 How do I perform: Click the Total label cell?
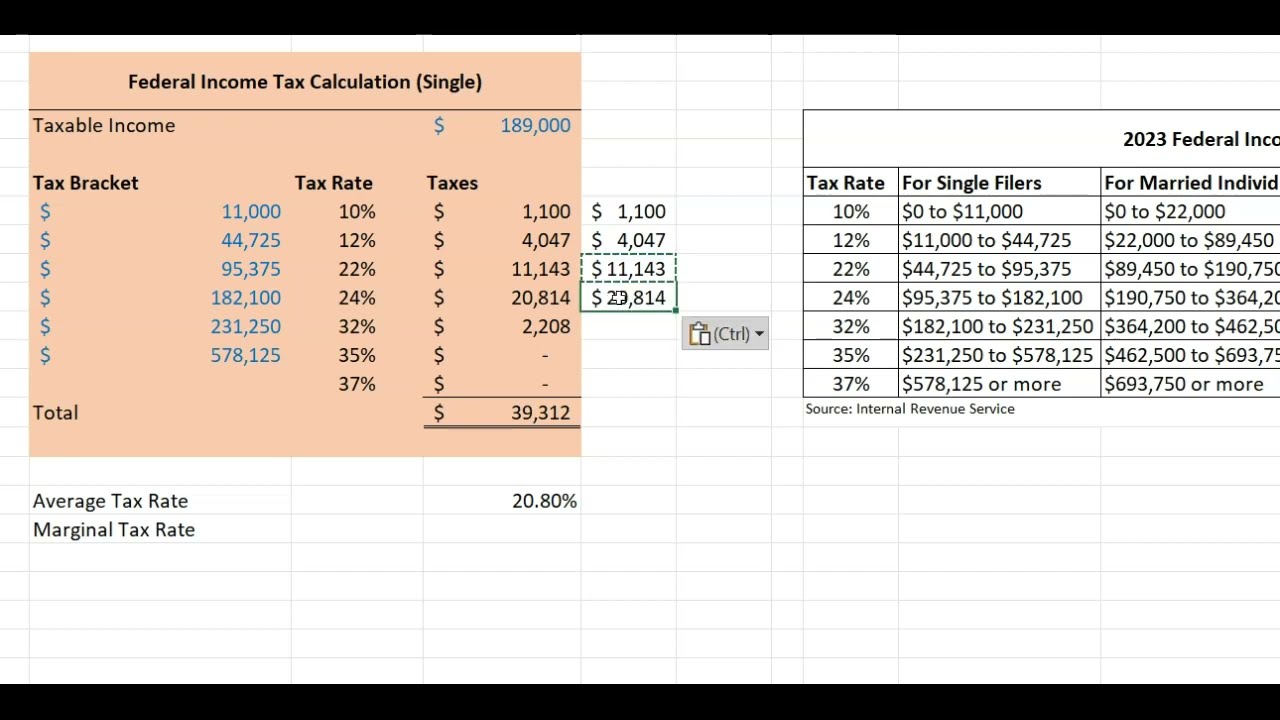pos(160,413)
